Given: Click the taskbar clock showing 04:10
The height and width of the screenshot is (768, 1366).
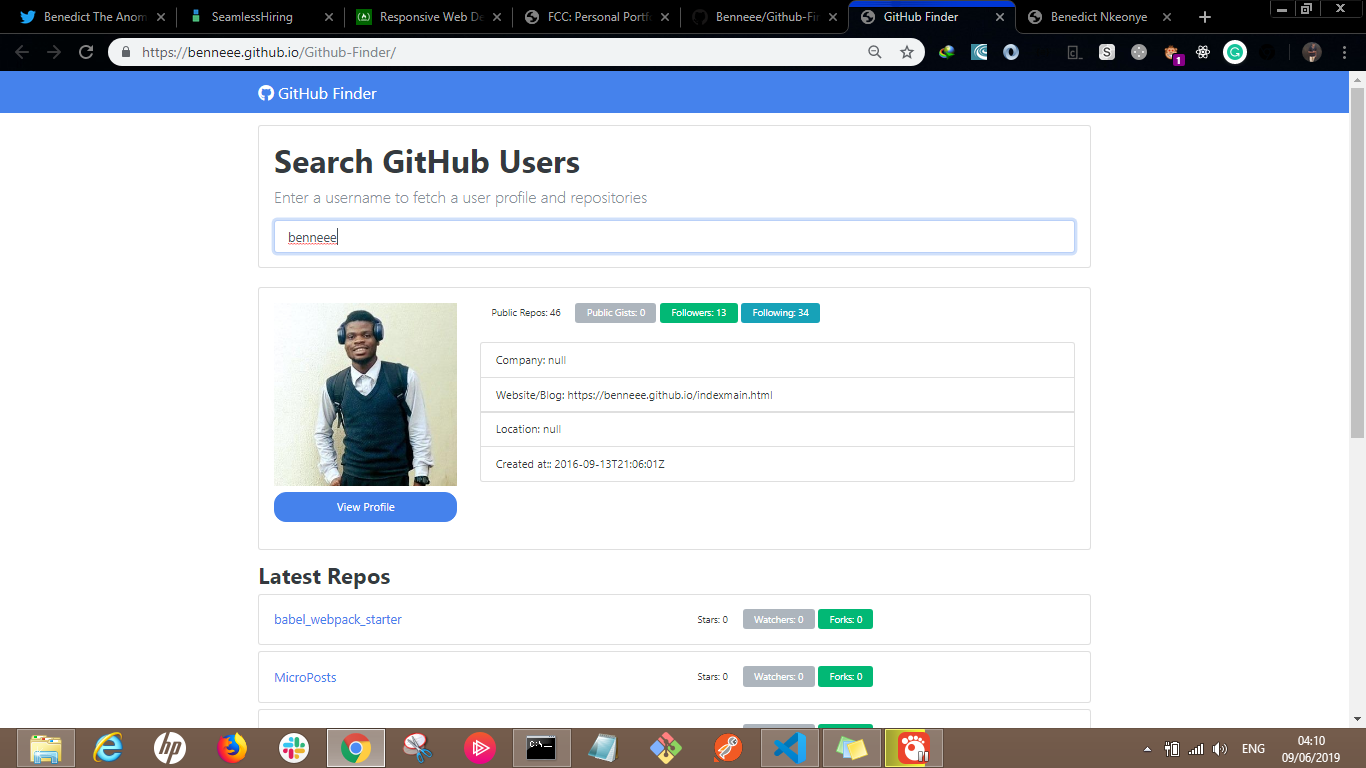Looking at the screenshot, I should click(x=1311, y=741).
